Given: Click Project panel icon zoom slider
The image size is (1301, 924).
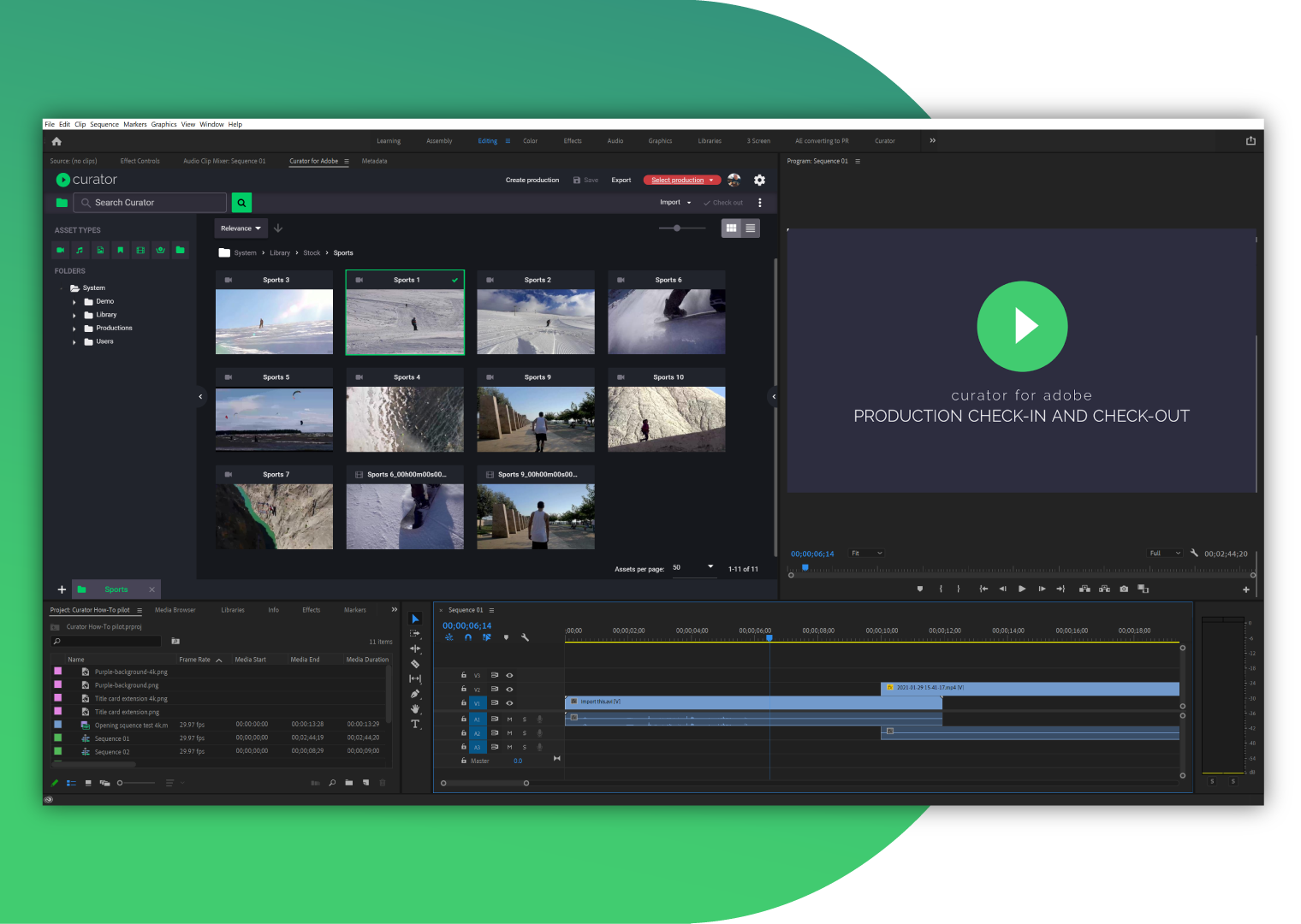Looking at the screenshot, I should pos(137,783).
